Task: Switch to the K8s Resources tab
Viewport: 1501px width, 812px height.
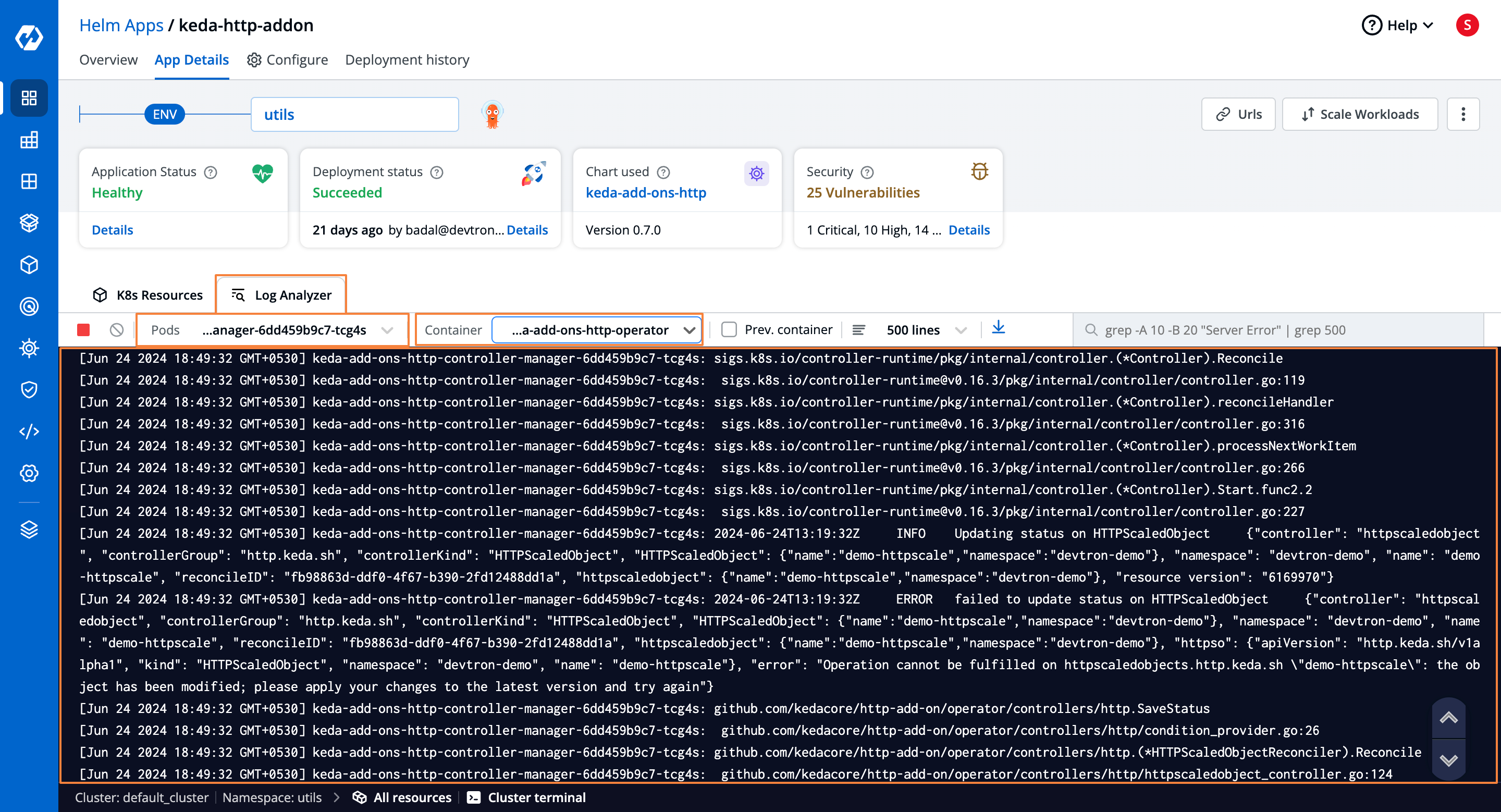Action: (148, 295)
